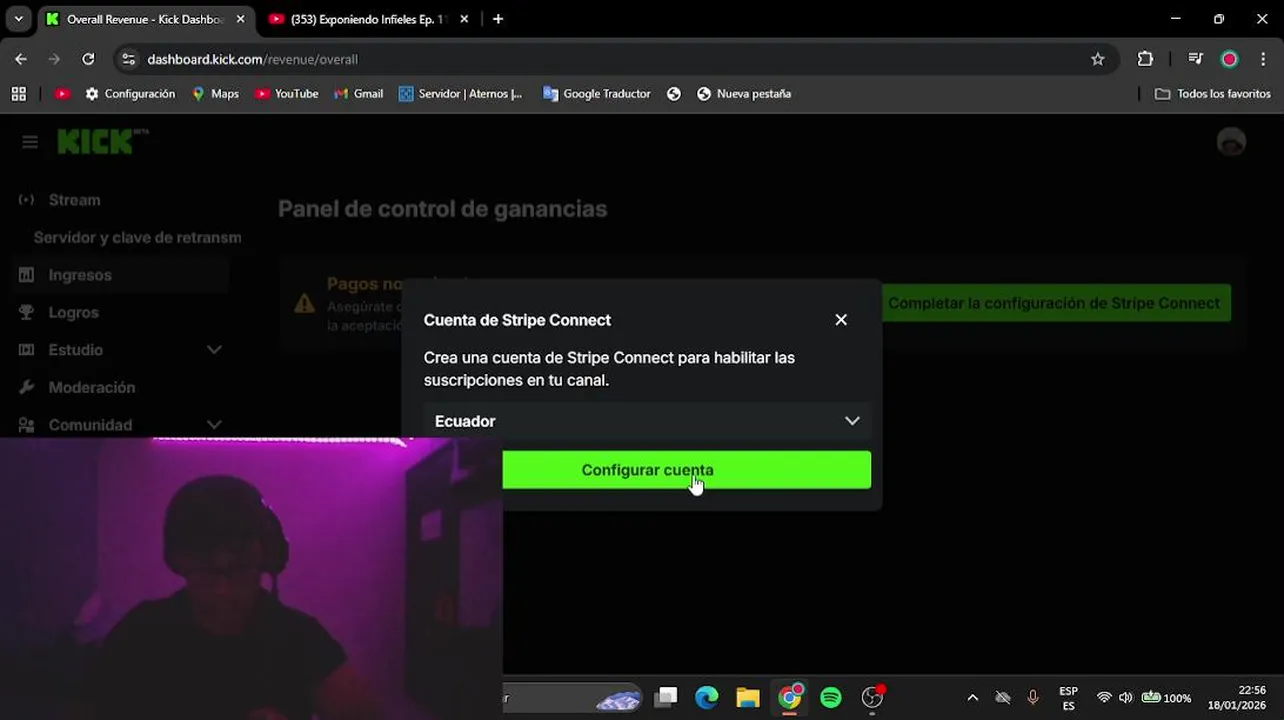This screenshot has width=1284, height=720.
Task: Open the Chrome extensions menu
Action: 1145,59
